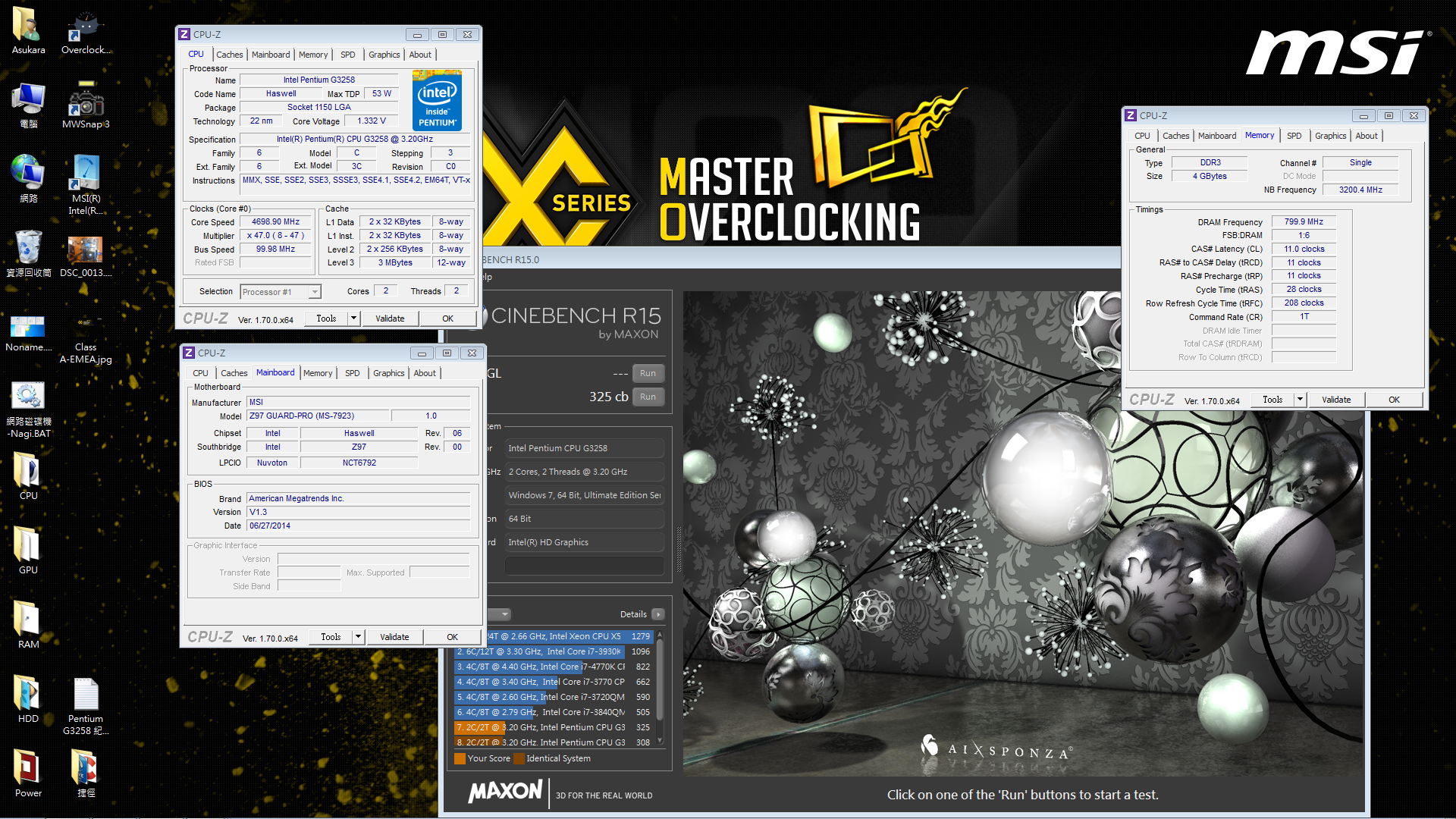
Task: Open the Cinebench ranking dropdown left of Details
Action: point(500,614)
